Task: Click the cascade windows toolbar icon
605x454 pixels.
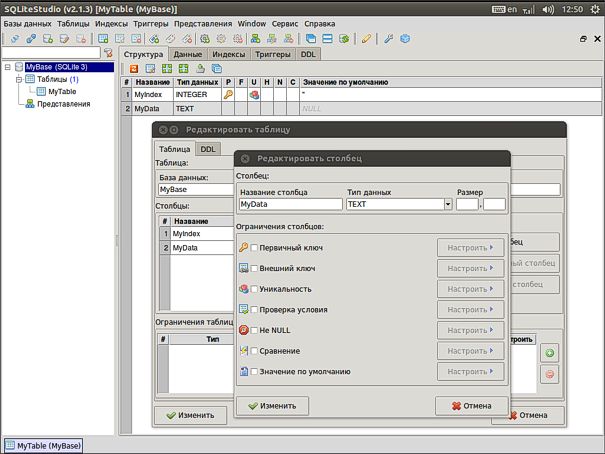Action: (x=311, y=39)
